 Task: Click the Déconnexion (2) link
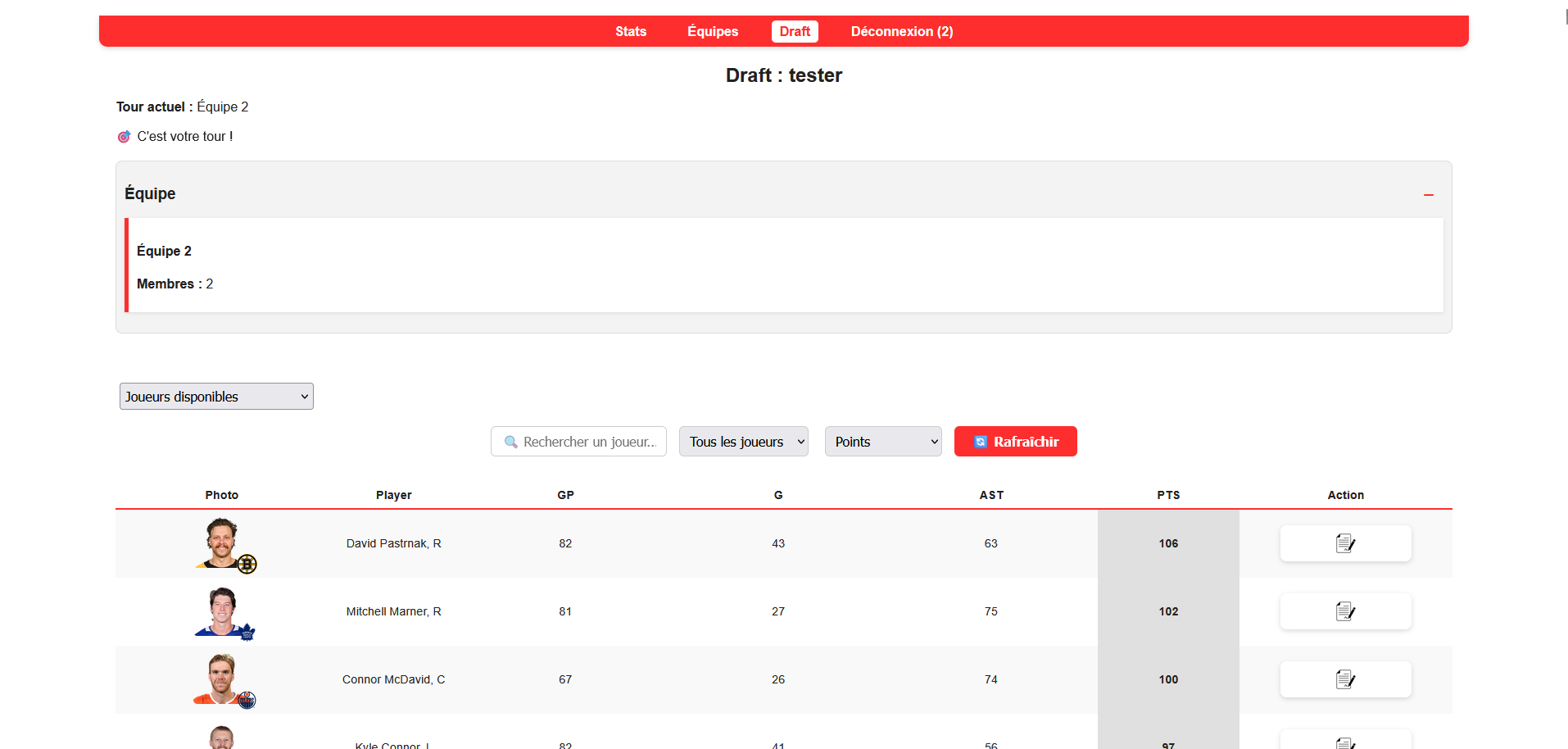click(x=901, y=31)
